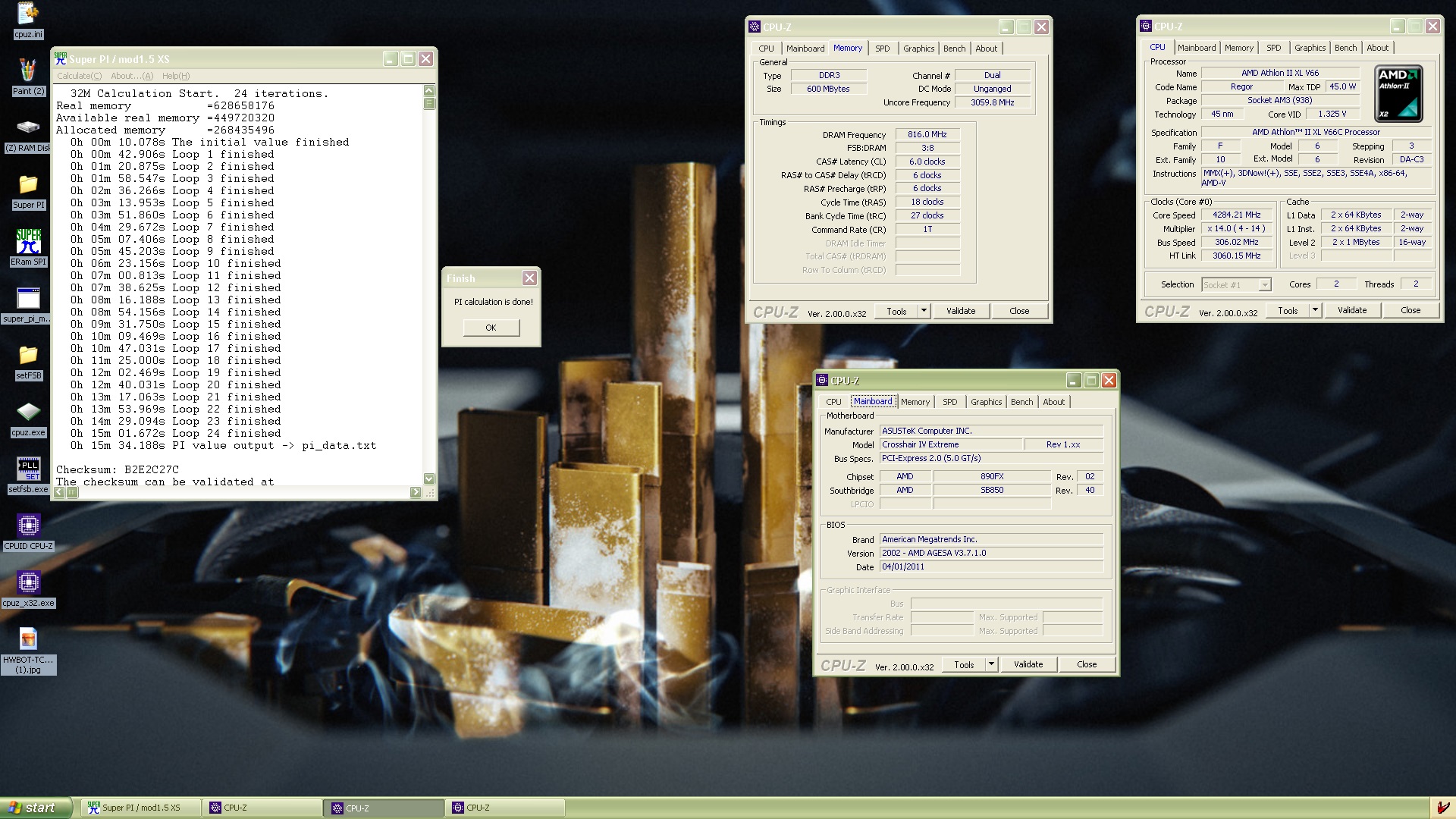Click Core Speed 4284.21 MHz value

(x=1236, y=215)
